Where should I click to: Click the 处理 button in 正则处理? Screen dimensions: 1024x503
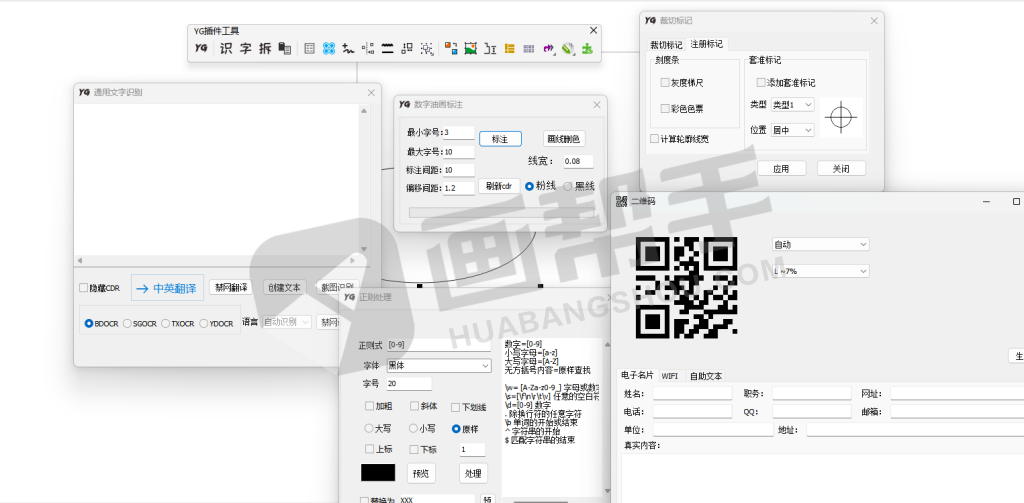coord(473,473)
